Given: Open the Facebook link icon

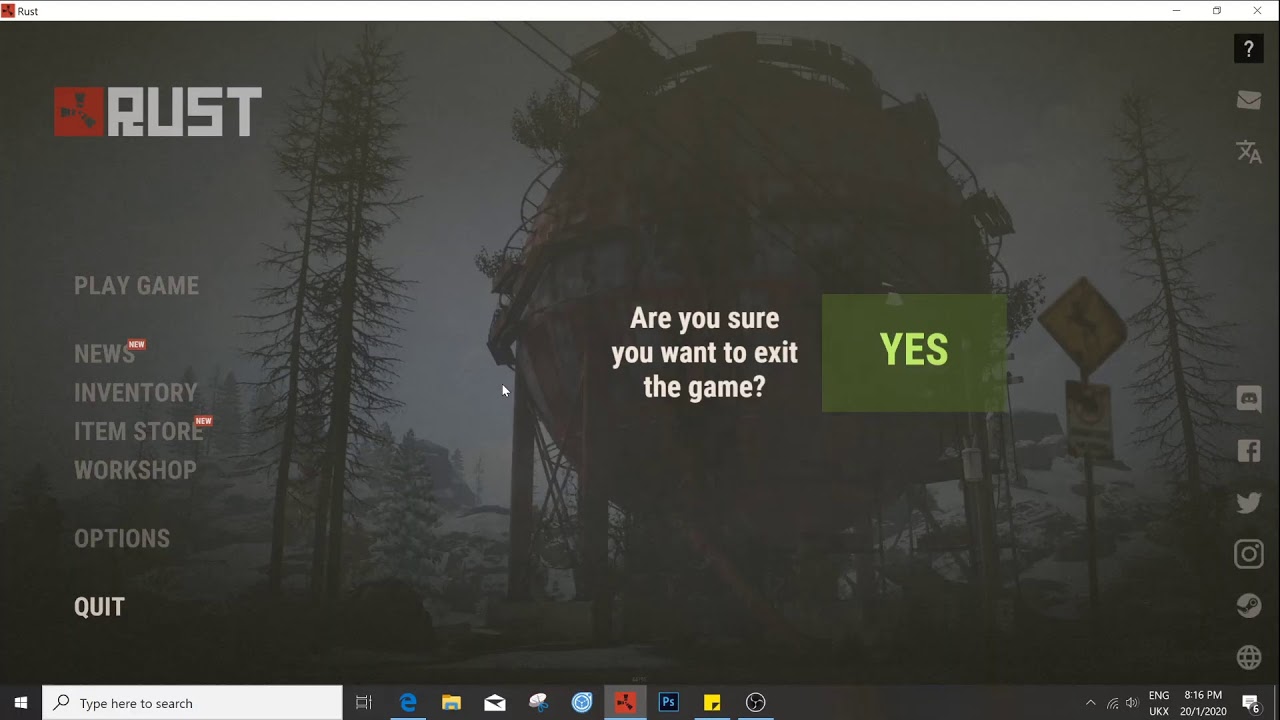Looking at the screenshot, I should pyautogui.click(x=1249, y=450).
